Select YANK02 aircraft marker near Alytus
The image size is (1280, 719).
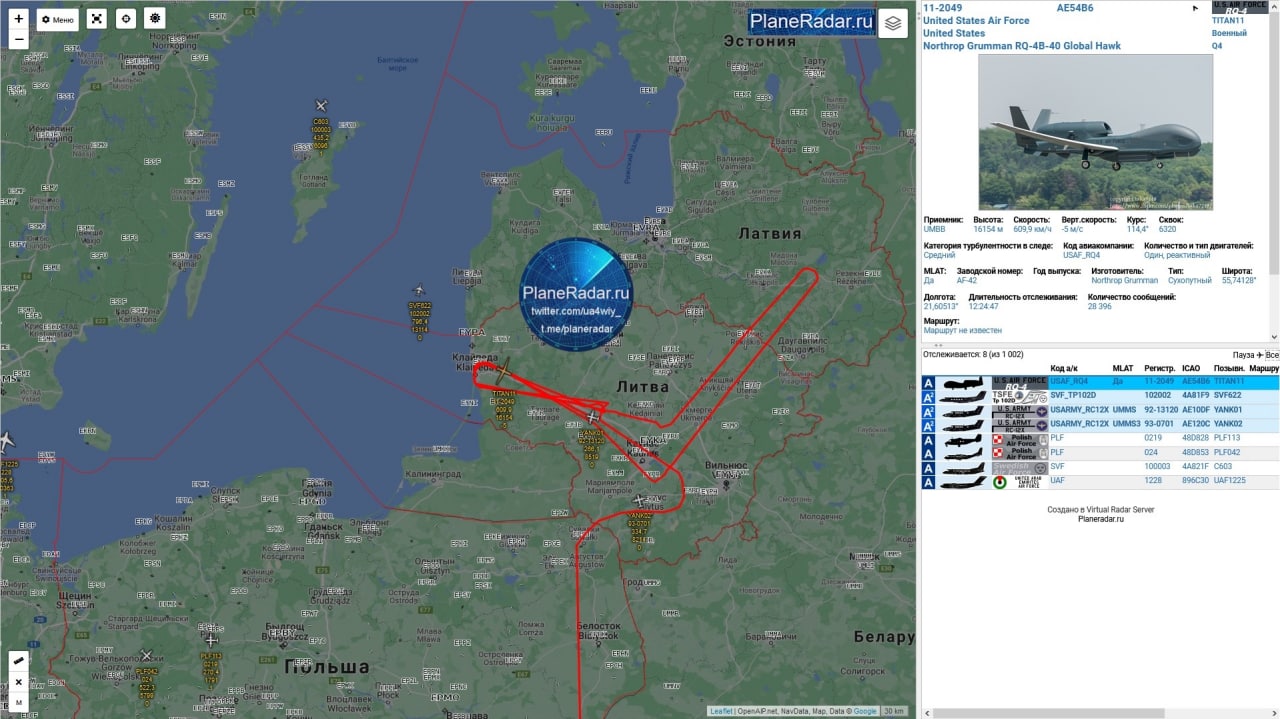pos(639,500)
